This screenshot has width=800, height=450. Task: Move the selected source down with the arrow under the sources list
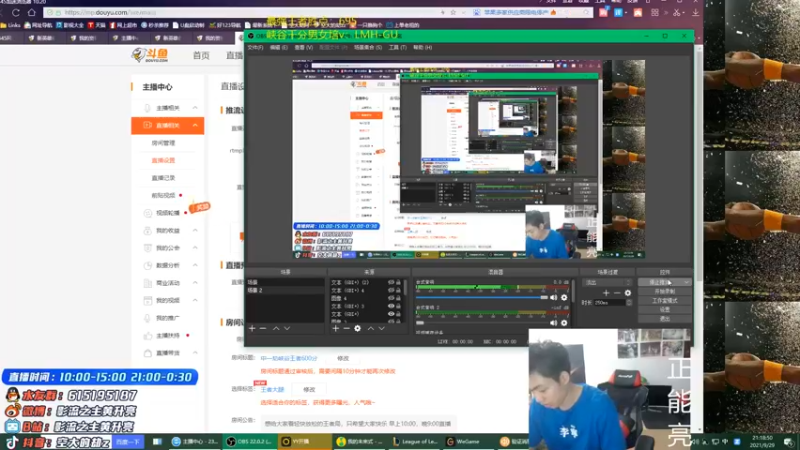pos(381,329)
